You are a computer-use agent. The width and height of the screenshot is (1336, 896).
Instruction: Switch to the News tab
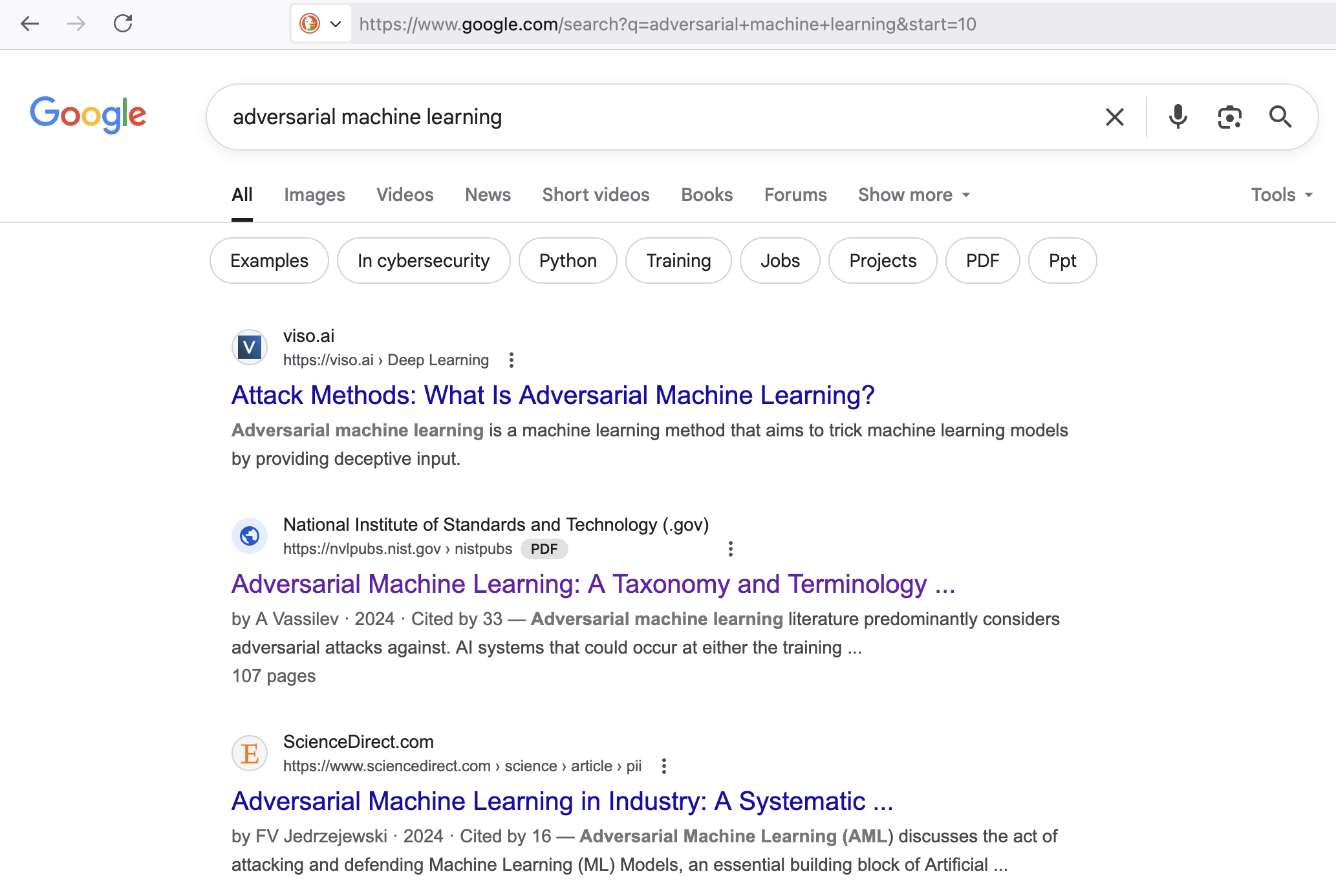pos(488,195)
